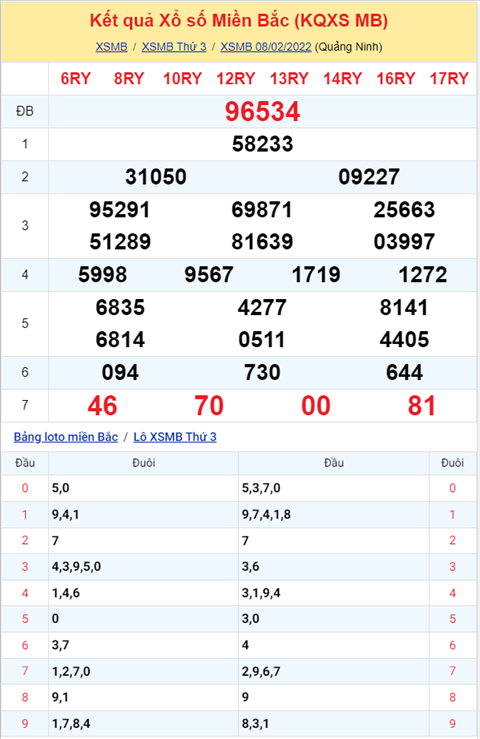480x739 pixels.
Task: Select ticket code 13RY
Action: 289,79
